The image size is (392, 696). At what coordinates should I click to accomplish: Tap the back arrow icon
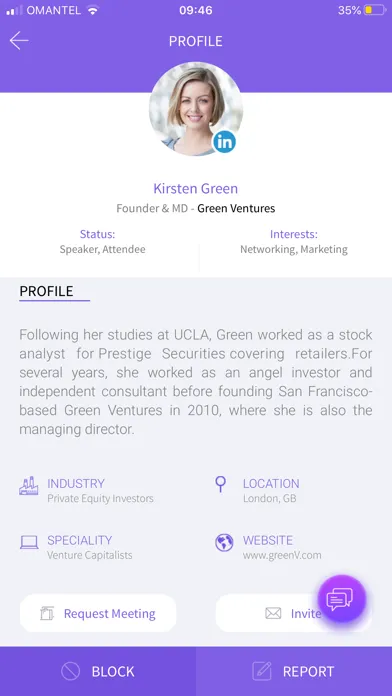(x=19, y=41)
